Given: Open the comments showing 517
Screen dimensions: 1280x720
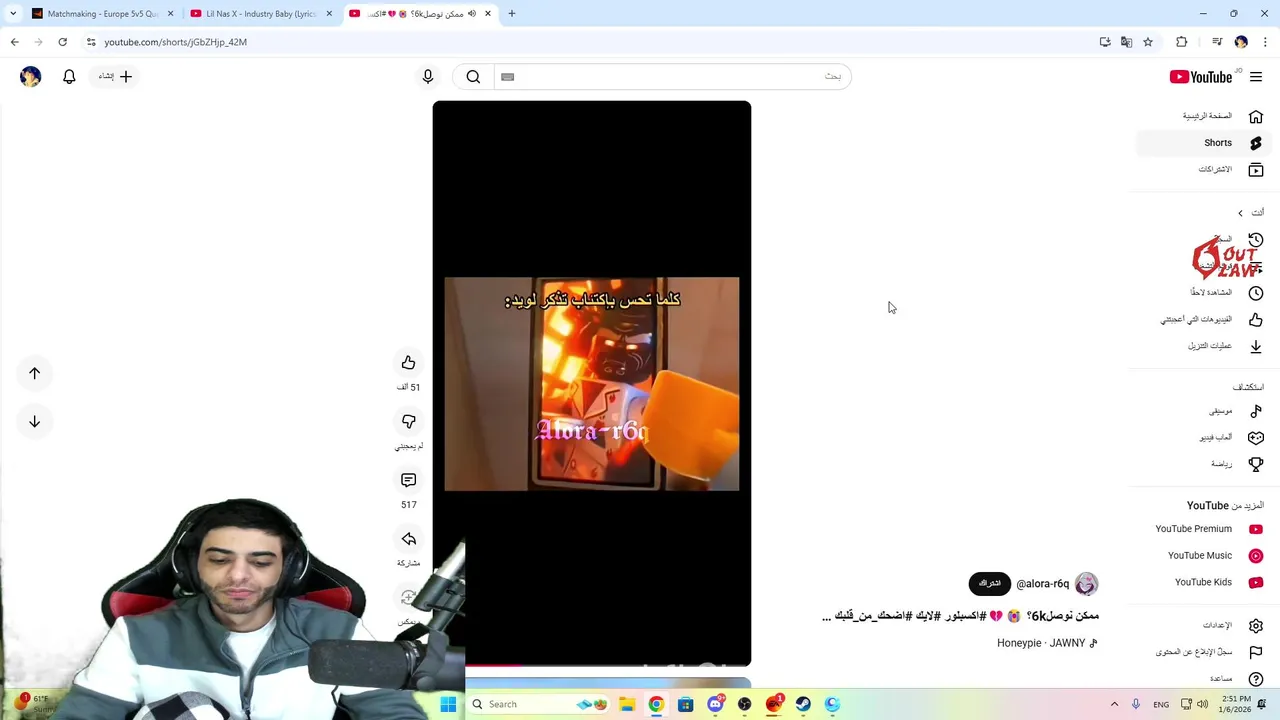Looking at the screenshot, I should point(408,481).
